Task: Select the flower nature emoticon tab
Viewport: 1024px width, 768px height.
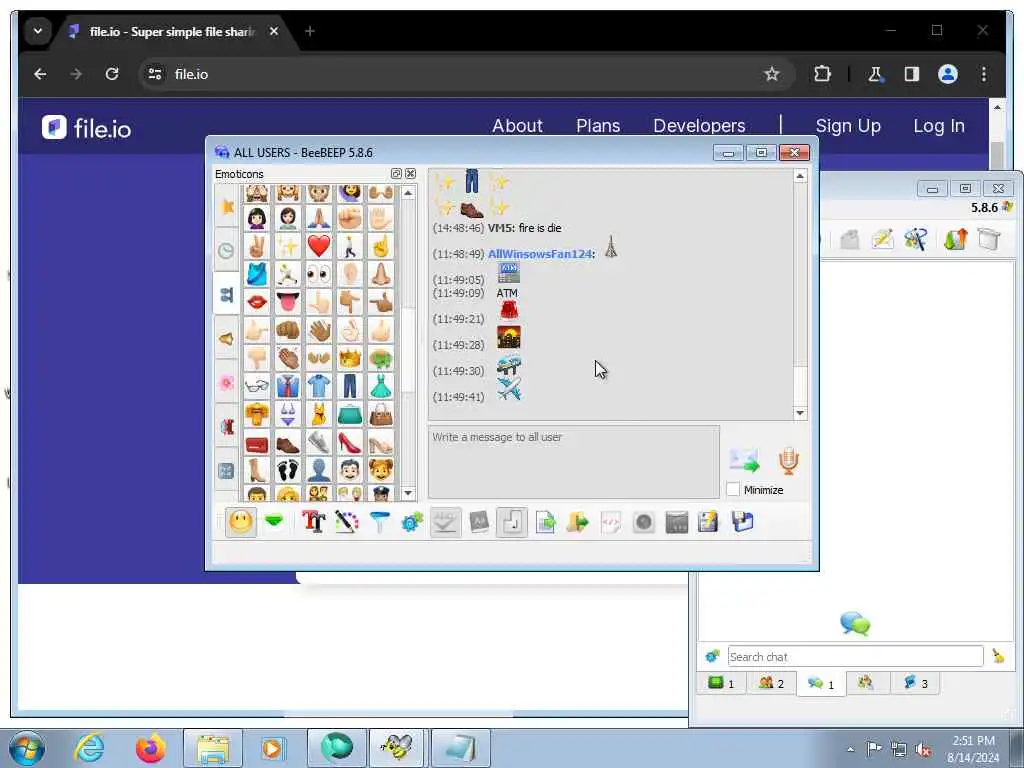Action: [x=227, y=383]
